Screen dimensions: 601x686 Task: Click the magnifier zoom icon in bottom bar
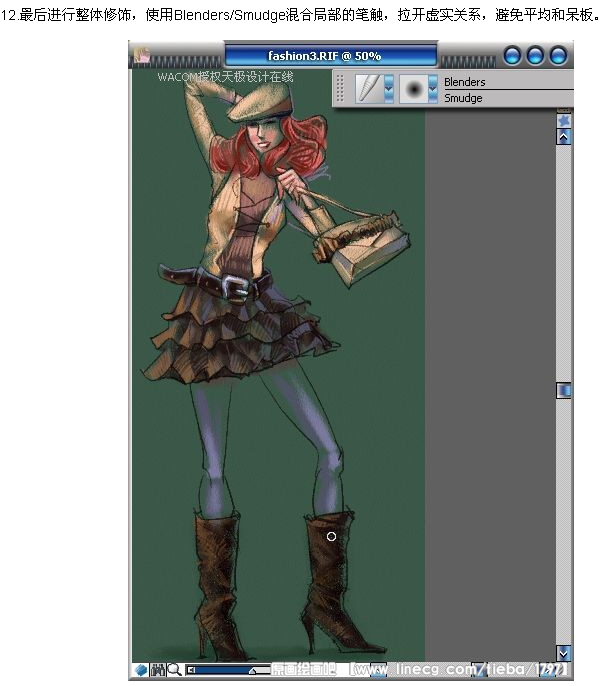[174, 670]
